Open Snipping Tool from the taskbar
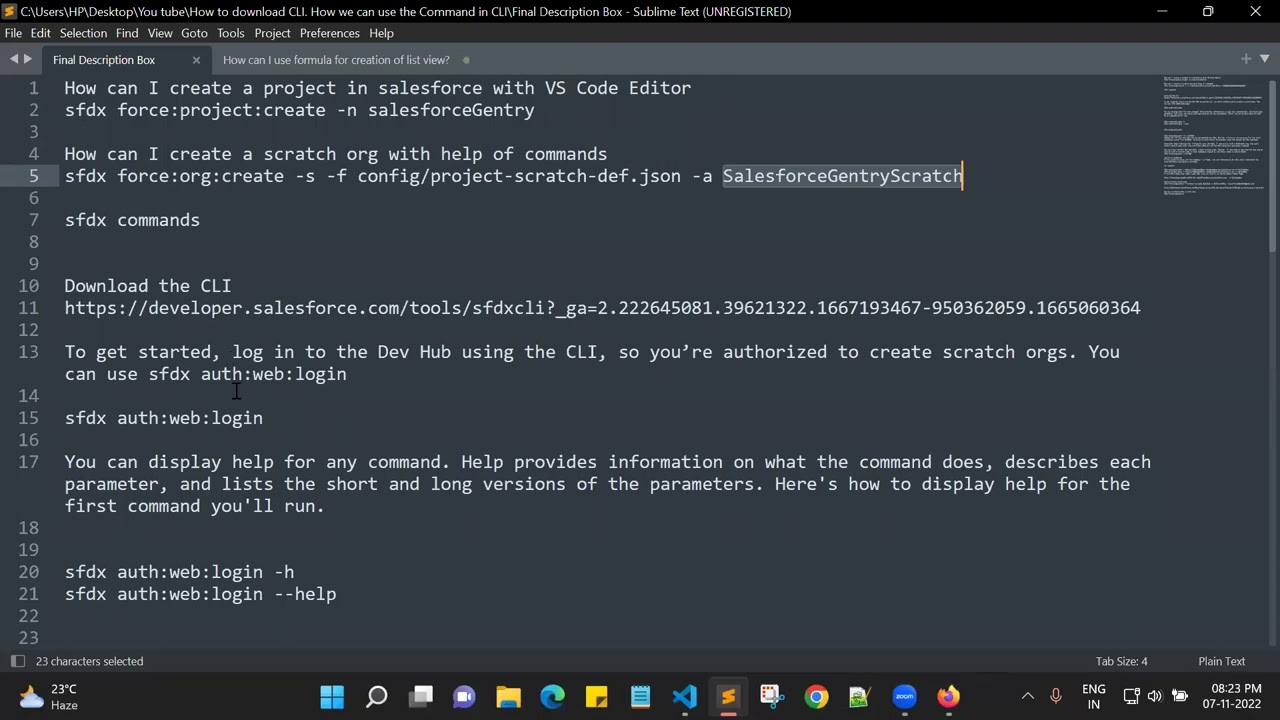 tap(772, 696)
